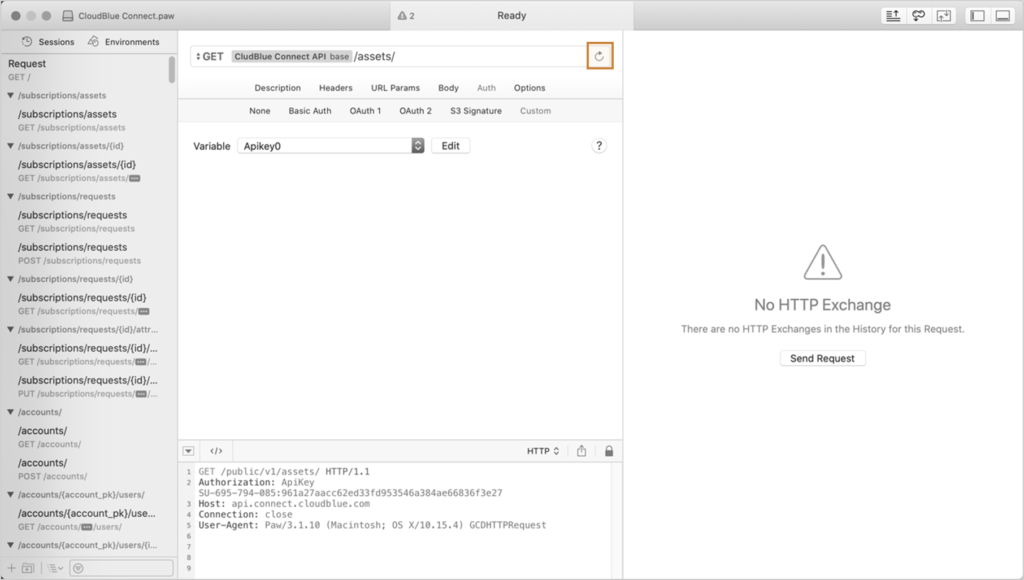This screenshot has height=580, width=1024.
Task: Select the None auth type
Action: (x=259, y=110)
